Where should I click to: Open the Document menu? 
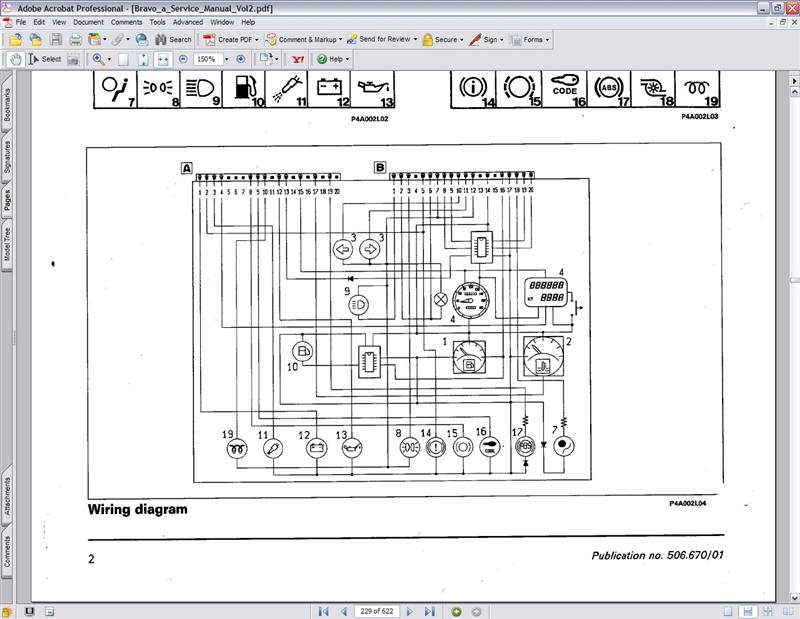(88, 21)
